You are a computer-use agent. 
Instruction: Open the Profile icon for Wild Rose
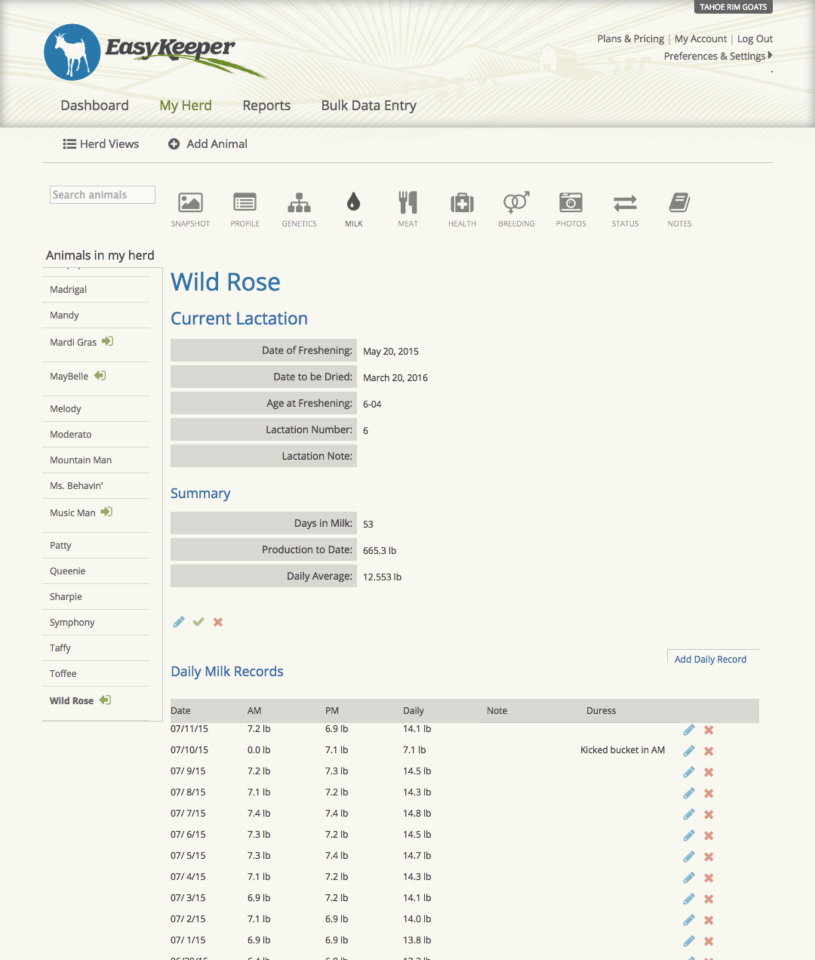[x=244, y=200]
